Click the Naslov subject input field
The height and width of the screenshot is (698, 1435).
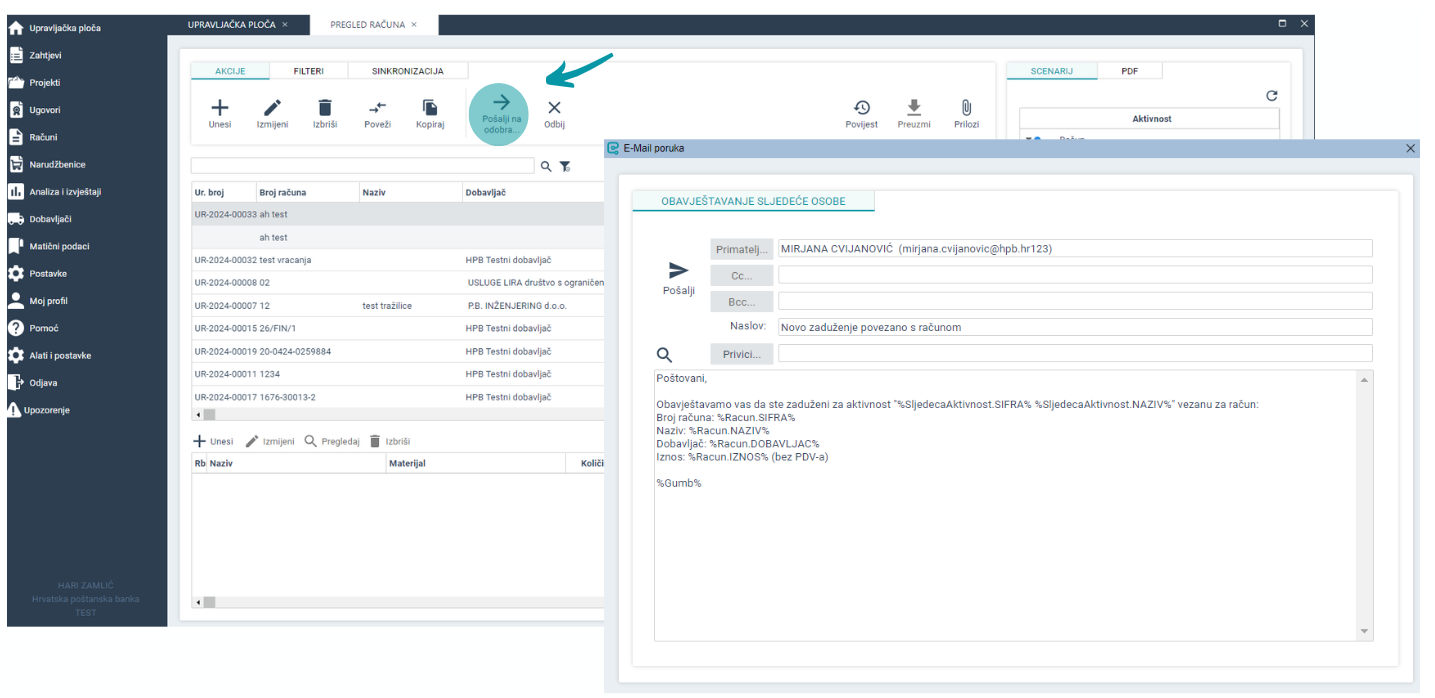pos(1075,327)
